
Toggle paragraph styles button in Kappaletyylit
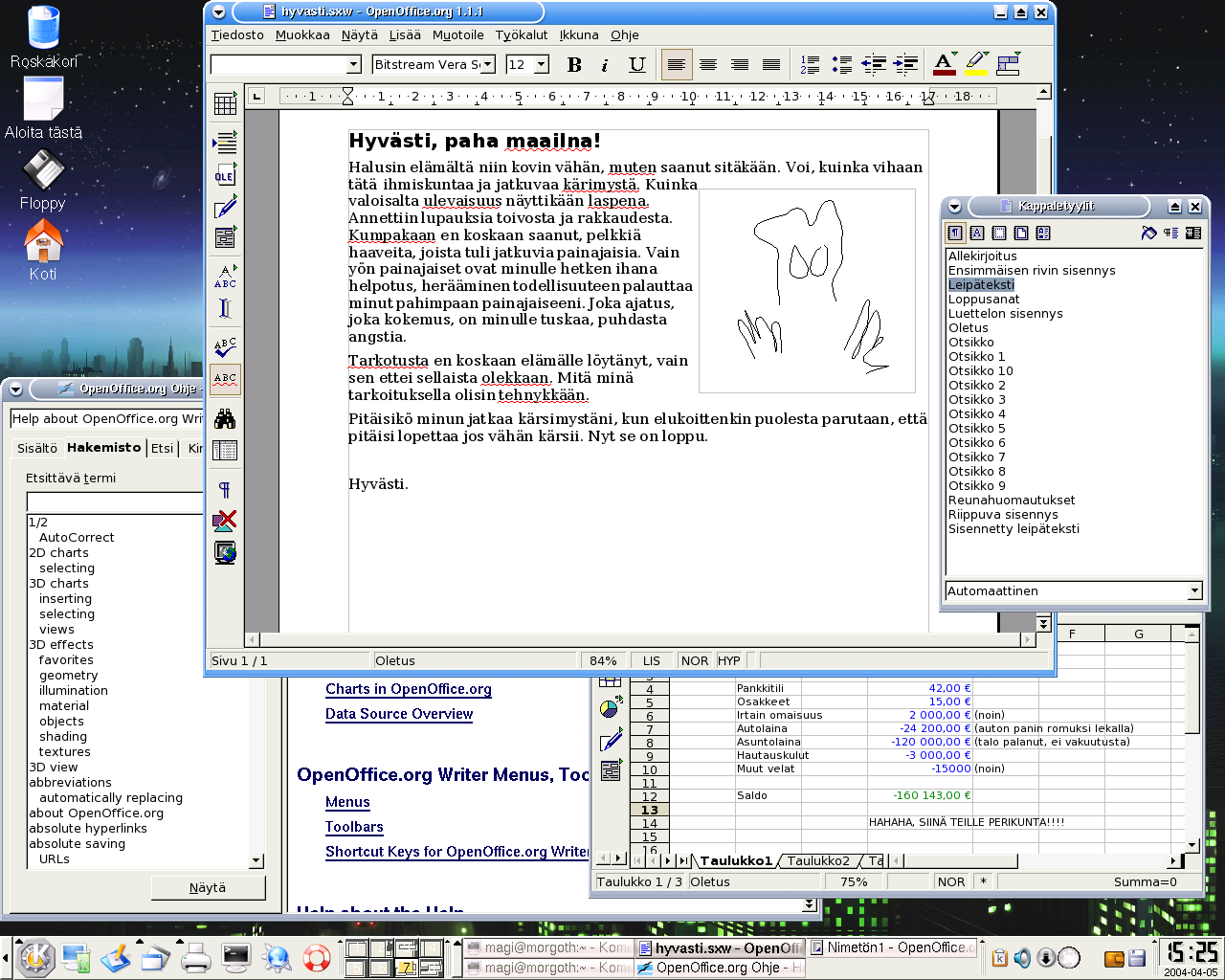pyautogui.click(x=955, y=233)
